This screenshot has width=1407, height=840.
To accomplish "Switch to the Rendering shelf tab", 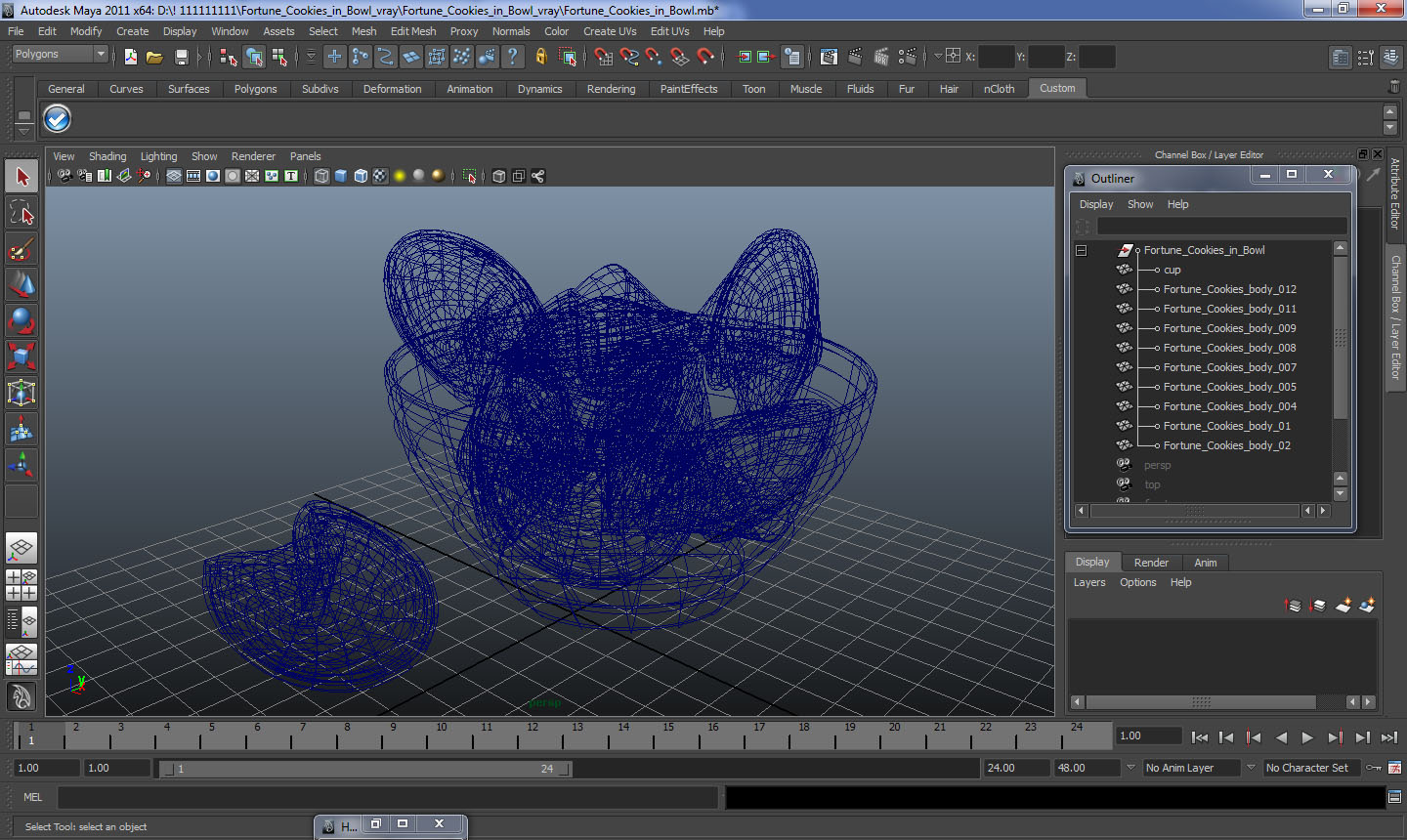I will point(611,89).
